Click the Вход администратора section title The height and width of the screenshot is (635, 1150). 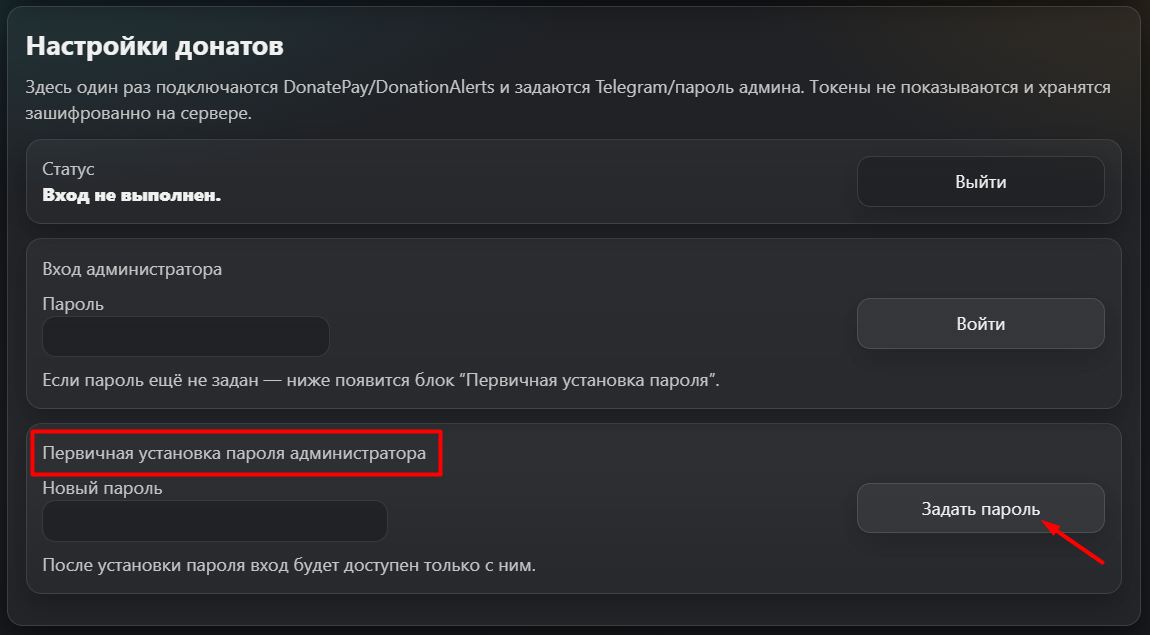coord(132,269)
